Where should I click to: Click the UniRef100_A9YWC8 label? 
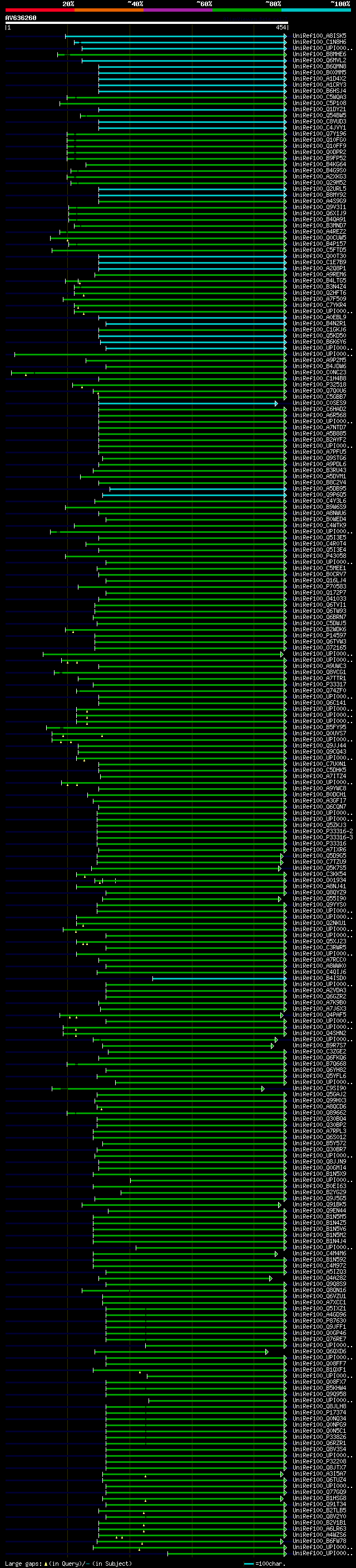319,788
